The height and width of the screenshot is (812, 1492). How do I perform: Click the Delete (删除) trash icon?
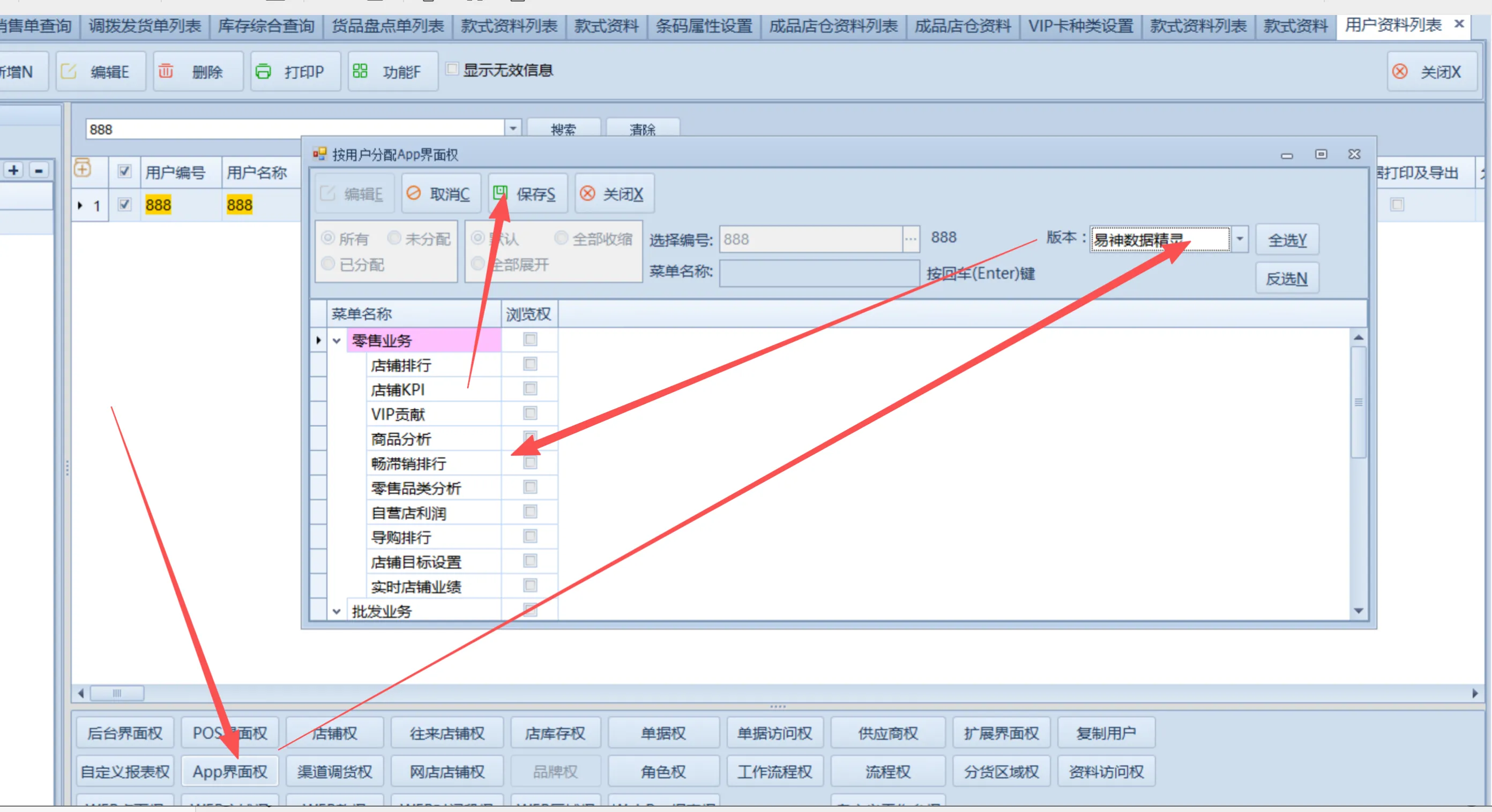tap(166, 71)
